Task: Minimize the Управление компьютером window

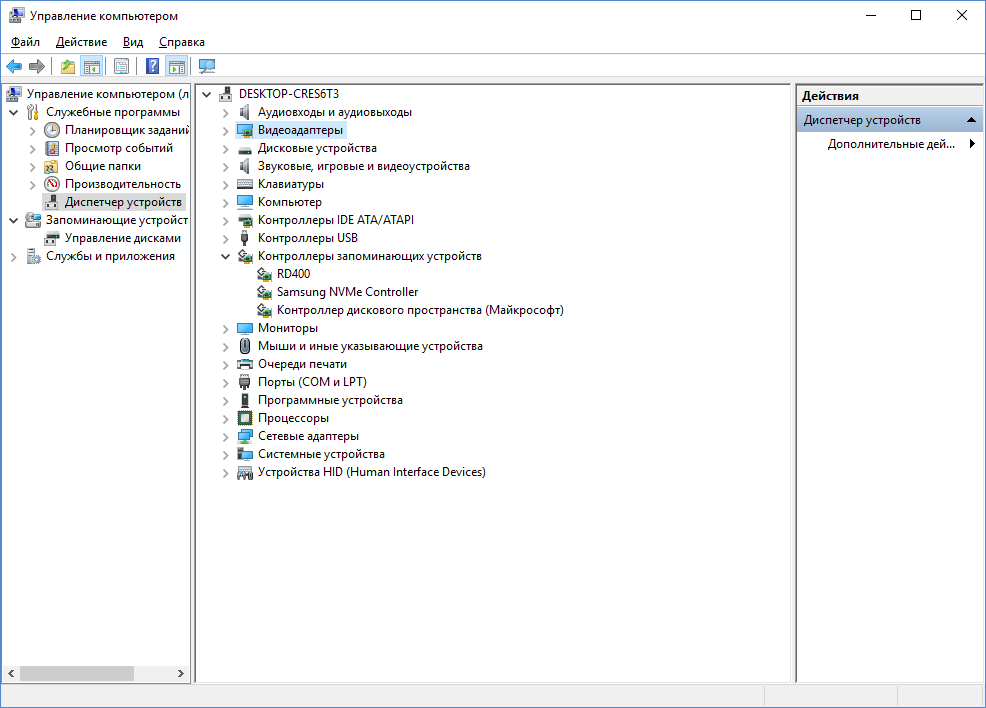Action: click(x=871, y=15)
